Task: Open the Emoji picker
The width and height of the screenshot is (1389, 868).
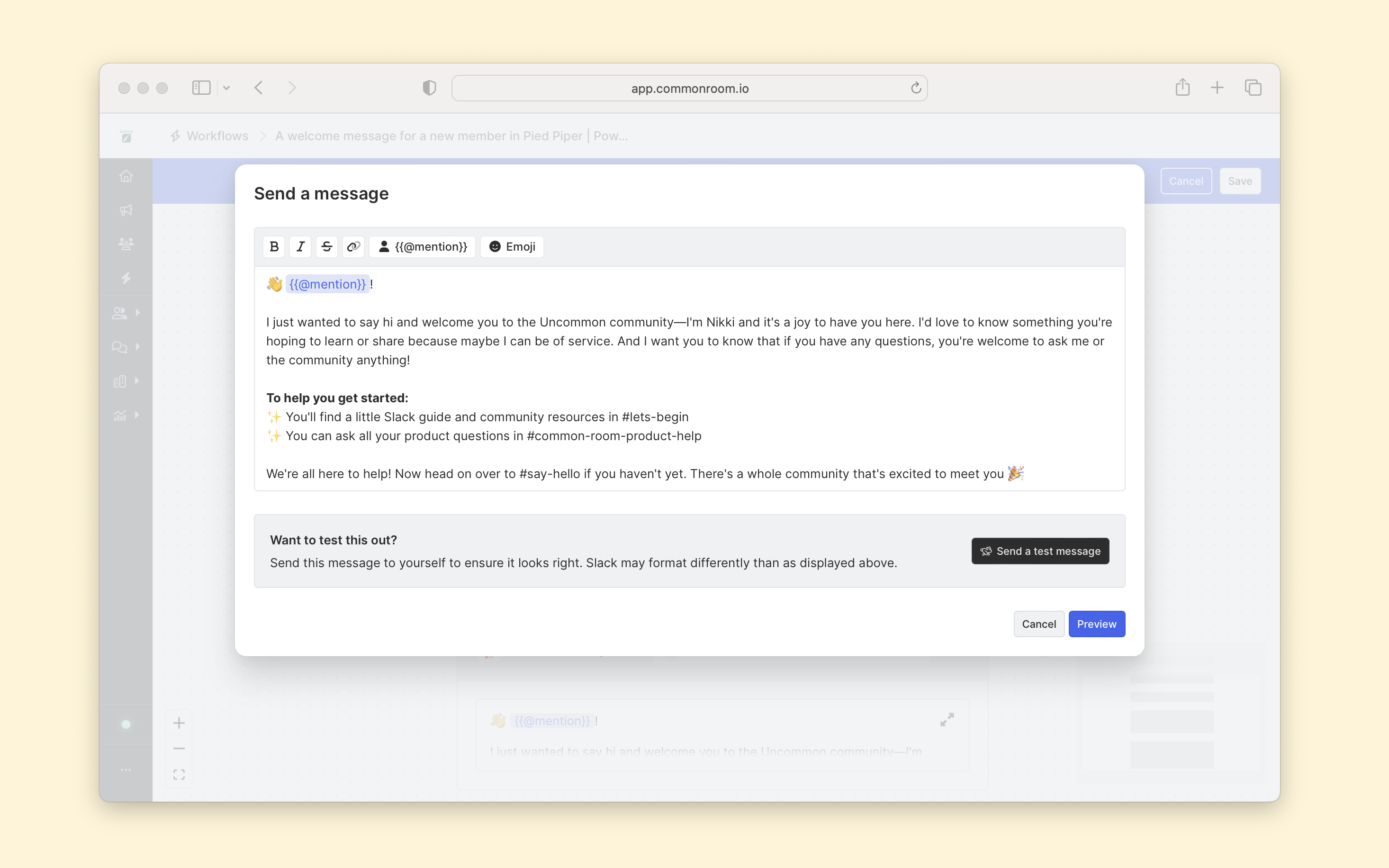Action: point(512,247)
